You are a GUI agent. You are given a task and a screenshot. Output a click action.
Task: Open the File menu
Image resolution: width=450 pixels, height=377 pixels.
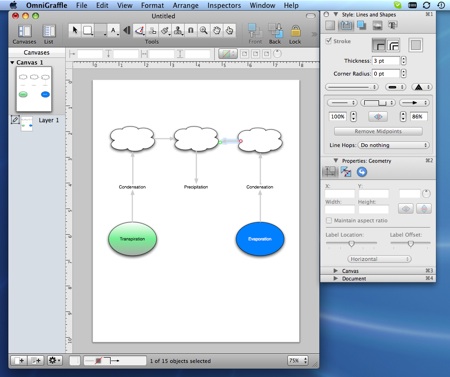pos(81,5)
